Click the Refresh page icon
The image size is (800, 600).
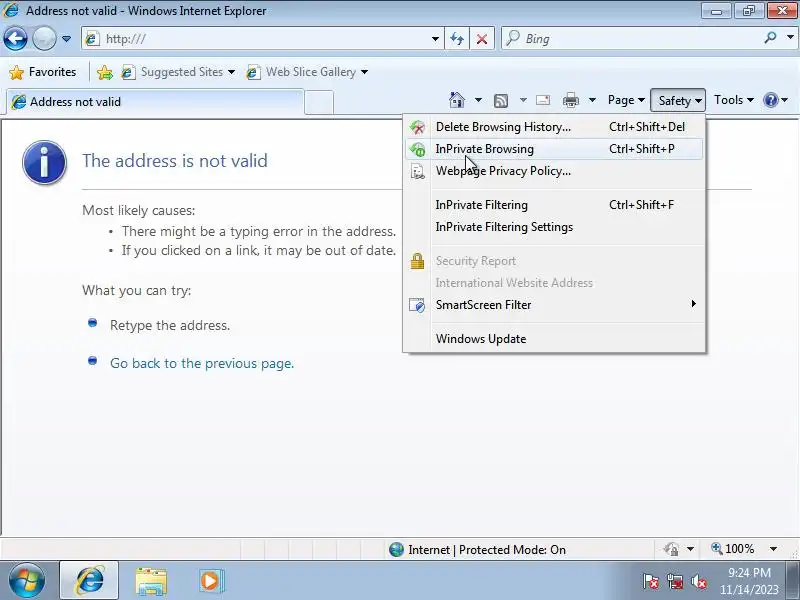[x=457, y=39]
